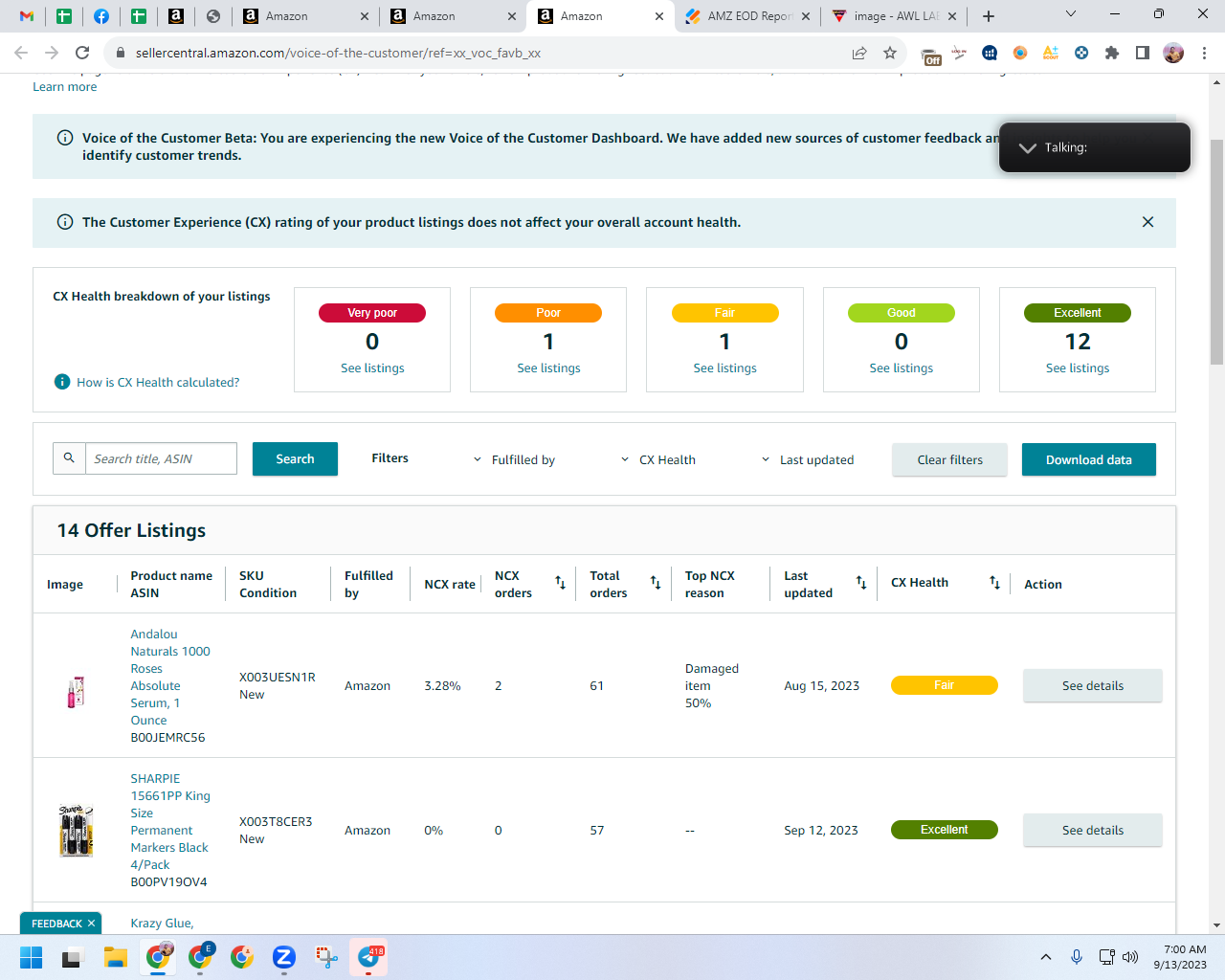
Task: Open the volume control in the system tray
Action: [1130, 957]
